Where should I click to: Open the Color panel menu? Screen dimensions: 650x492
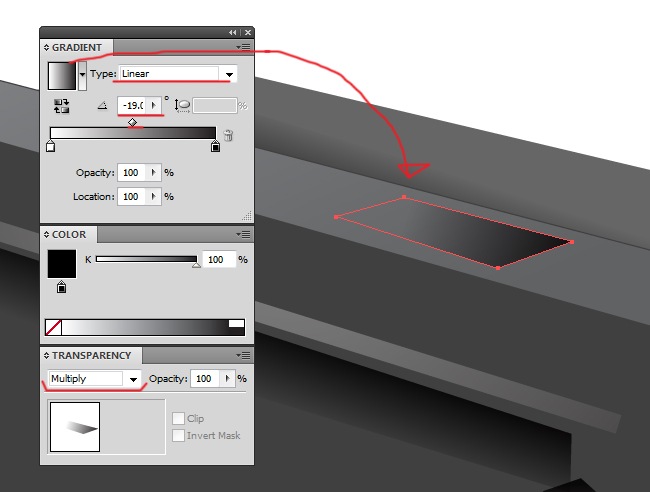pyautogui.click(x=243, y=235)
